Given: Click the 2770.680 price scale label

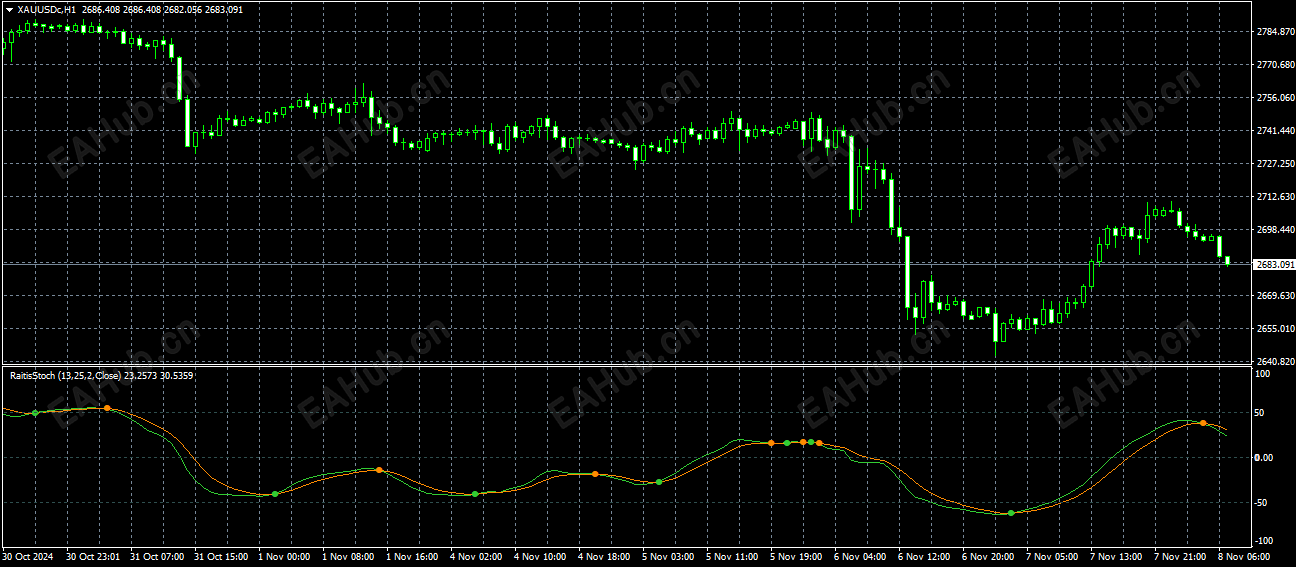Looking at the screenshot, I should point(1274,65).
